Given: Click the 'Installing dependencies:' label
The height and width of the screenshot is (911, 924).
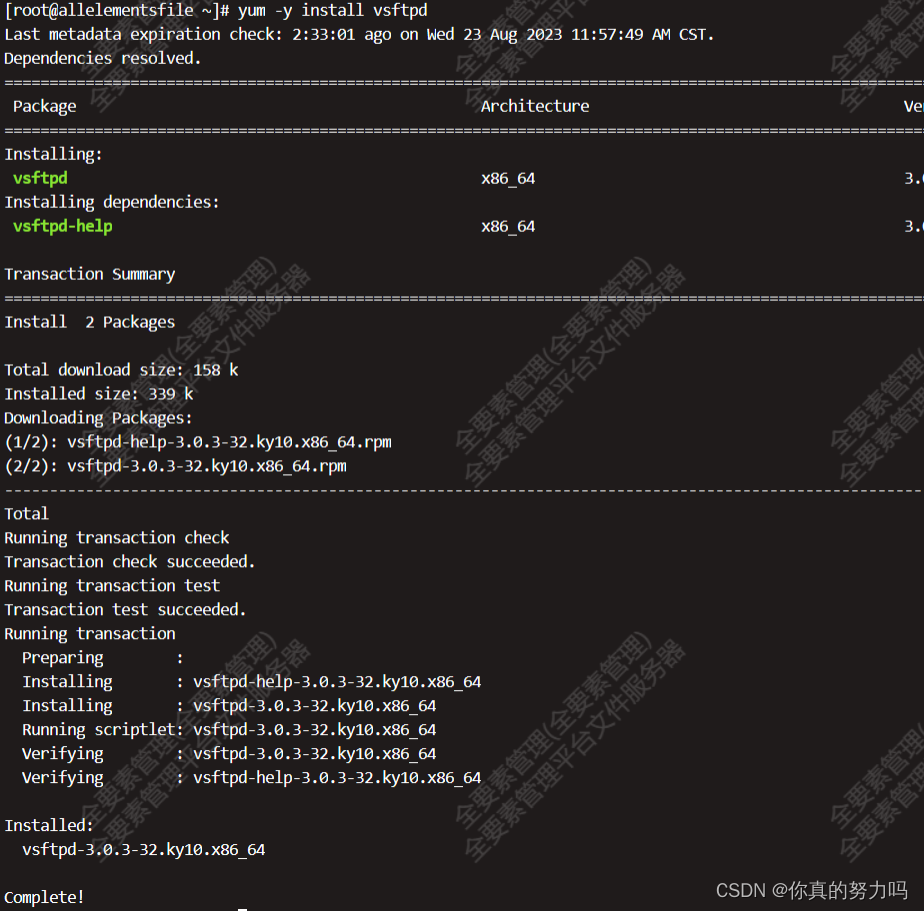Looking at the screenshot, I should (x=112, y=202).
